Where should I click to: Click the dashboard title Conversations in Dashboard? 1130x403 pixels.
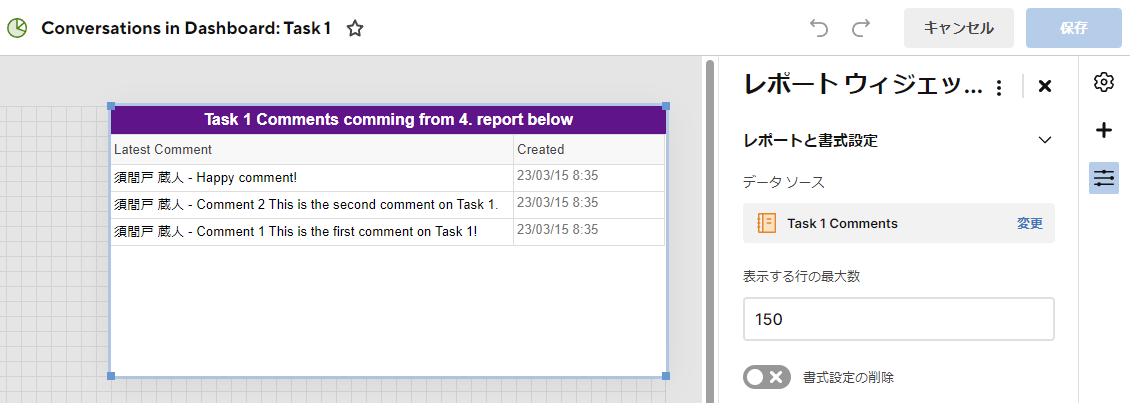(186, 28)
